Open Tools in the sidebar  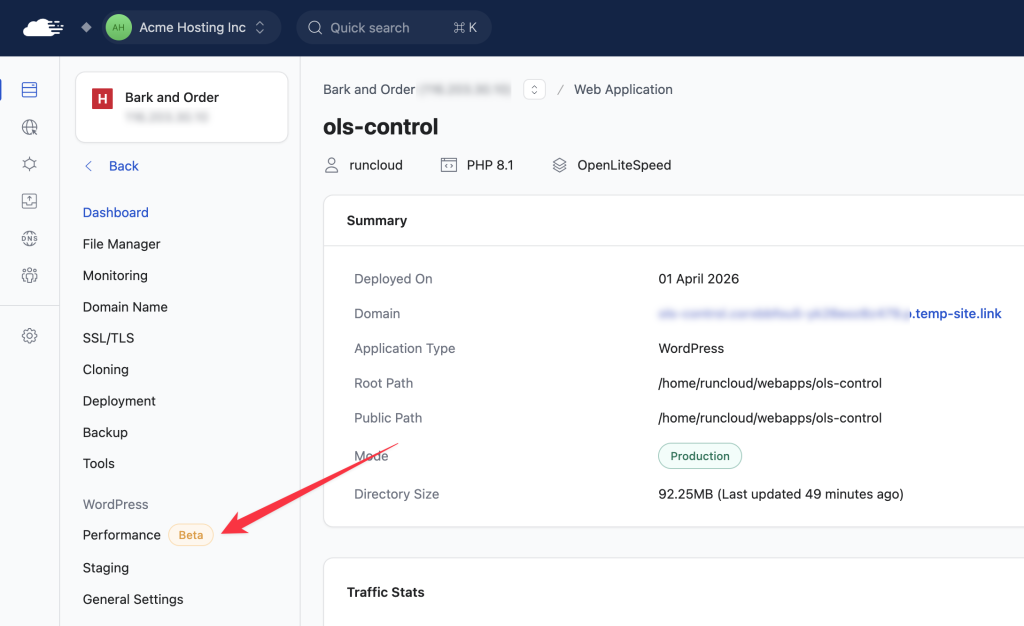[99, 463]
